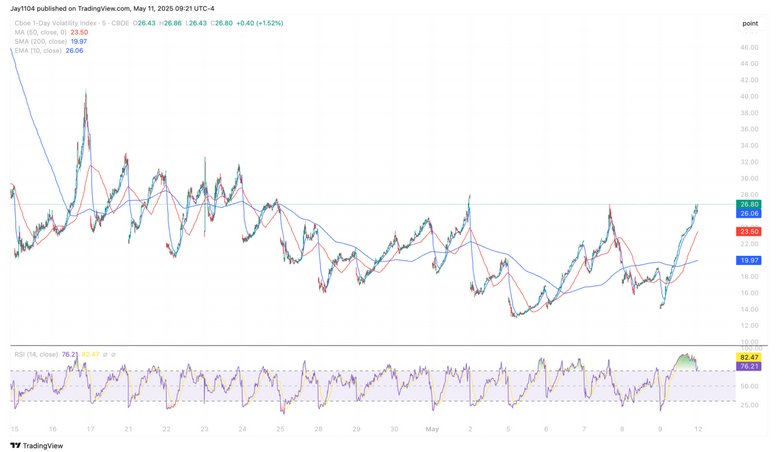784x452 pixels.
Task: Click the purple '76.21' RSI axis tag
Action: [749, 366]
